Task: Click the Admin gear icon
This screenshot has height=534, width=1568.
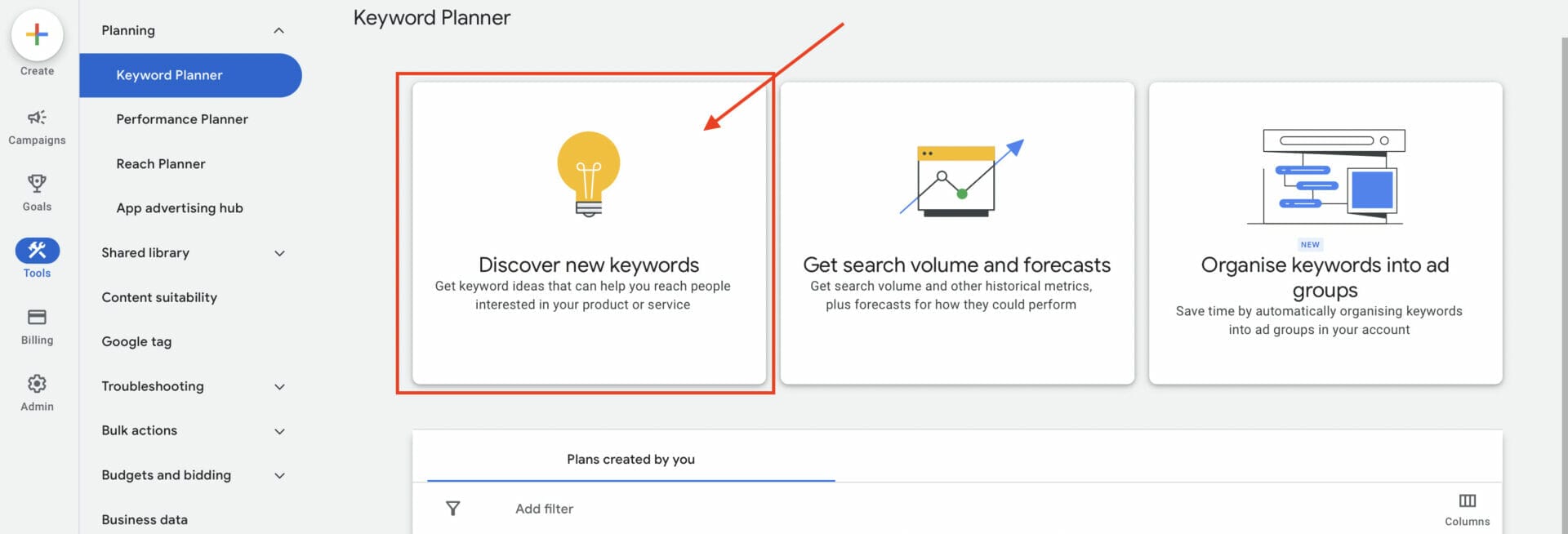Action: tap(36, 384)
